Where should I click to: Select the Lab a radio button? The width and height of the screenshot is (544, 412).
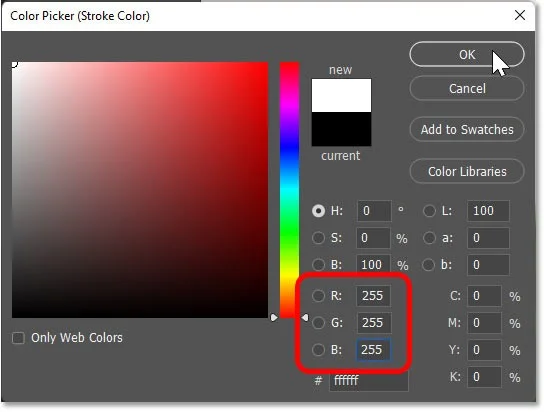tap(429, 238)
